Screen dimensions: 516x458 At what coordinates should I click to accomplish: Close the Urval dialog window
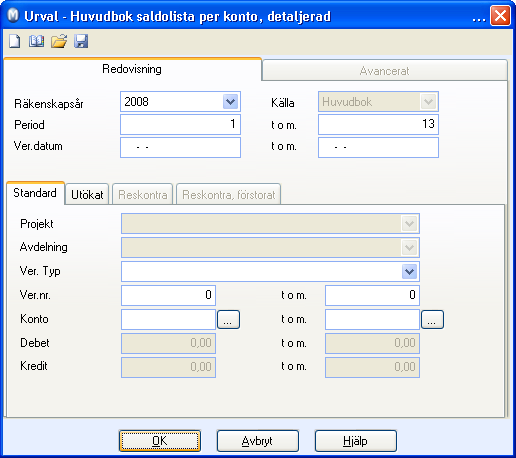point(500,15)
